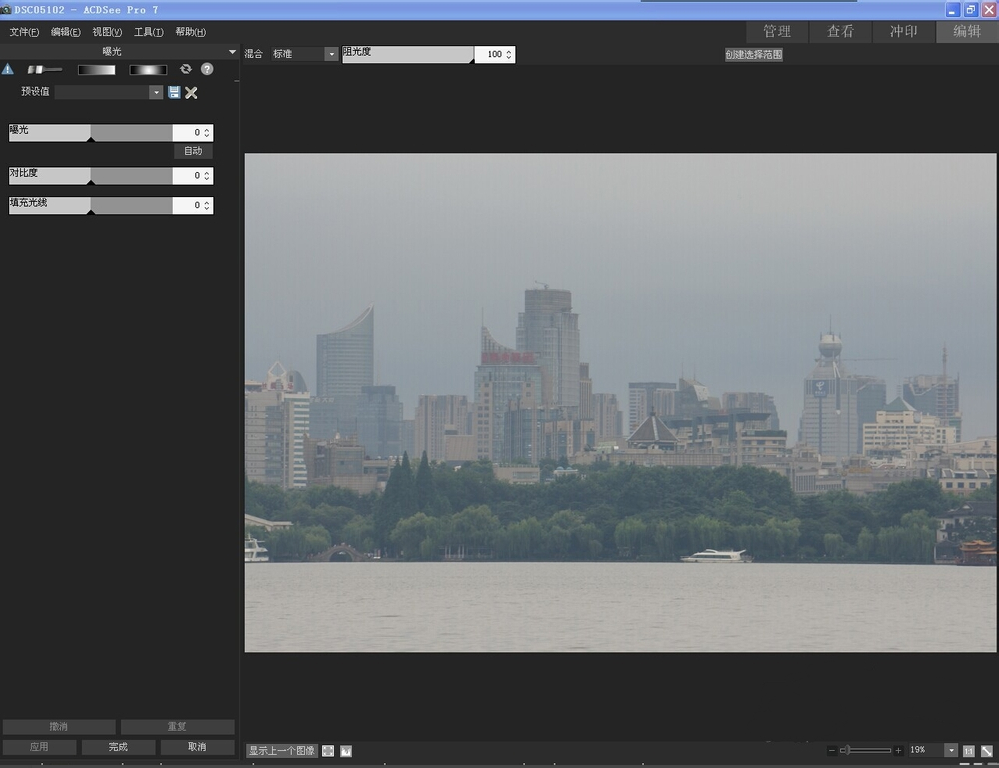Click the 对比度 contrast slider
The height and width of the screenshot is (768, 999).
click(x=91, y=176)
